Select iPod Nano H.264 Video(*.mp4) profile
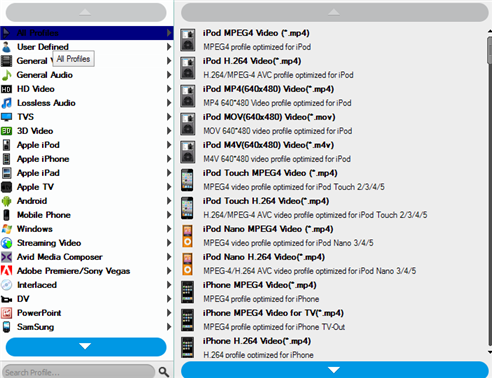This screenshot has width=492, height=378. [333, 264]
